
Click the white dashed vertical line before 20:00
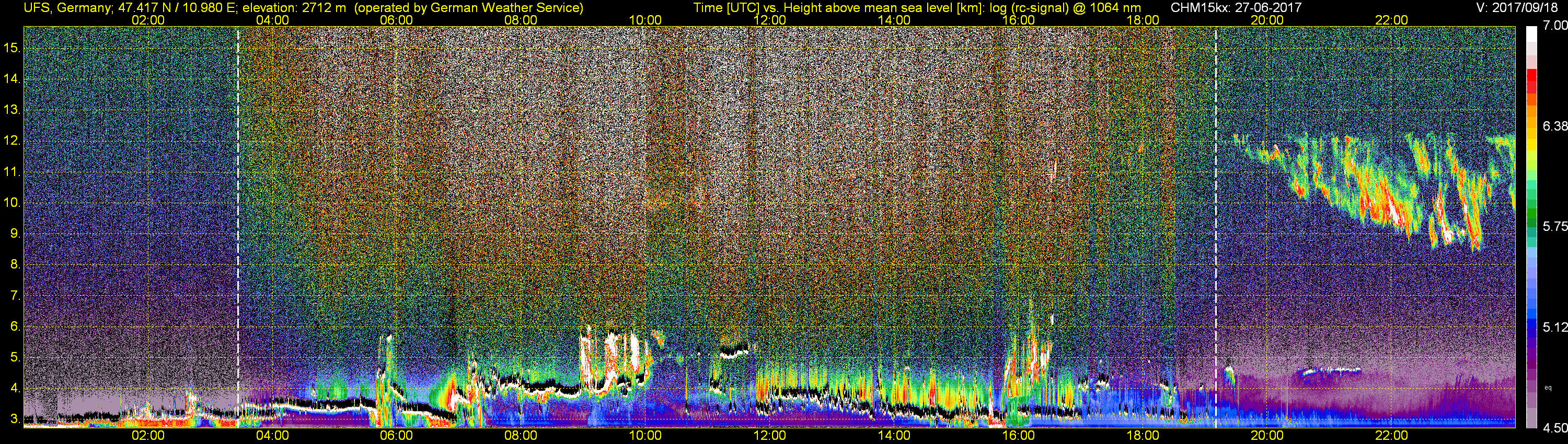1216,227
